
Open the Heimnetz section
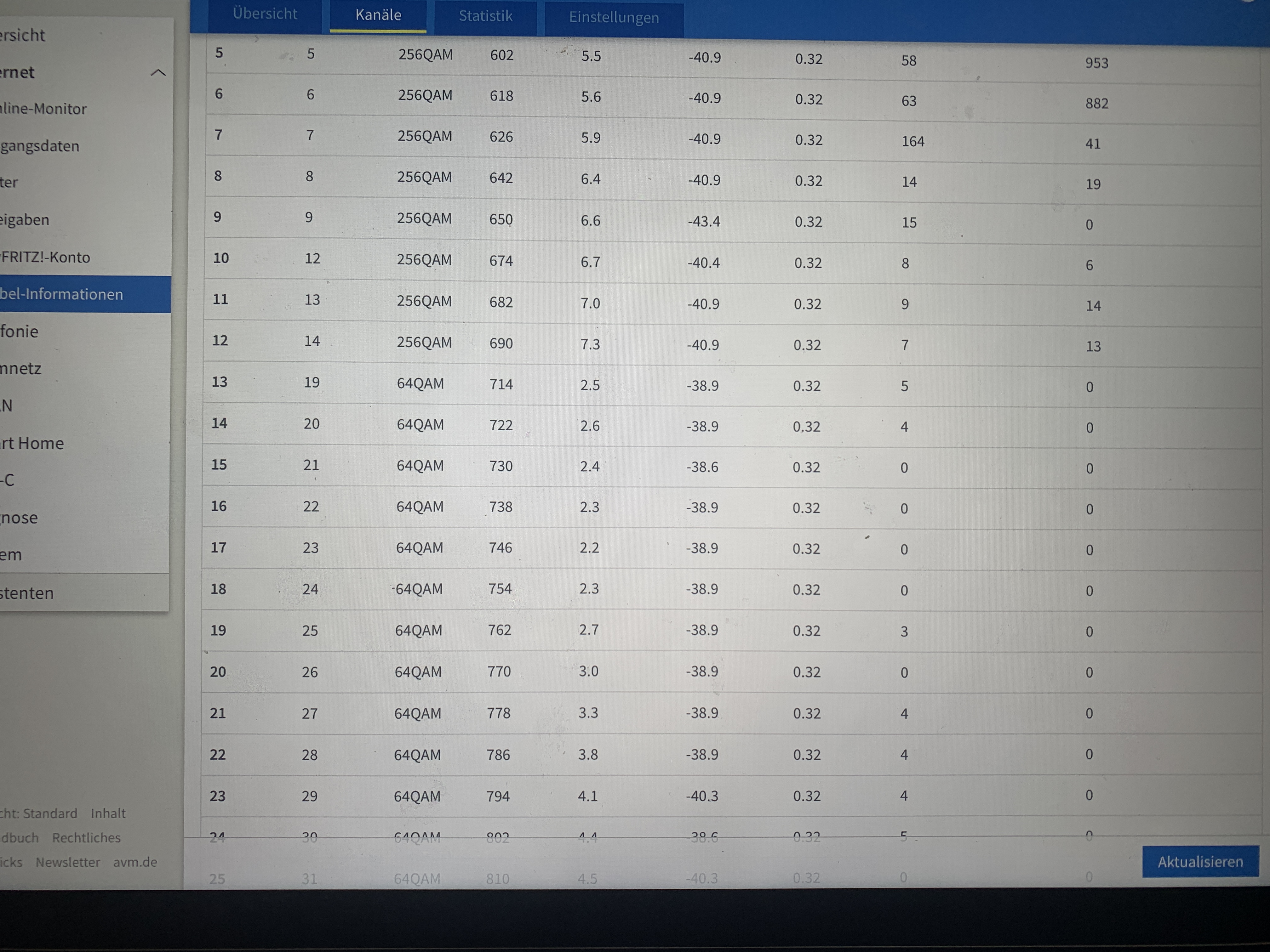tap(21, 368)
